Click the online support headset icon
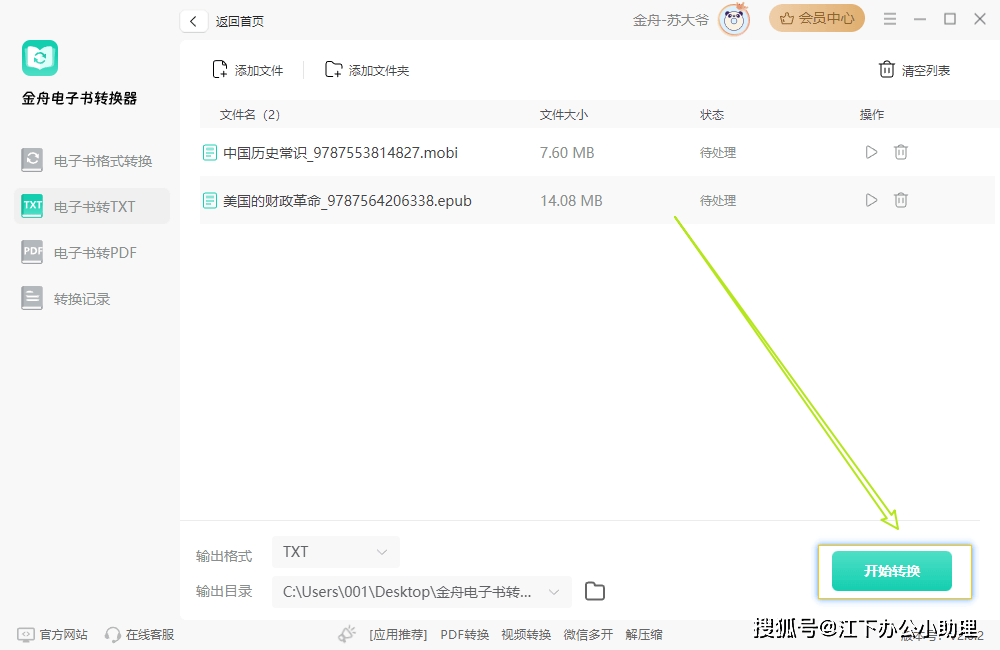This screenshot has height=650, width=1000. [x=112, y=635]
